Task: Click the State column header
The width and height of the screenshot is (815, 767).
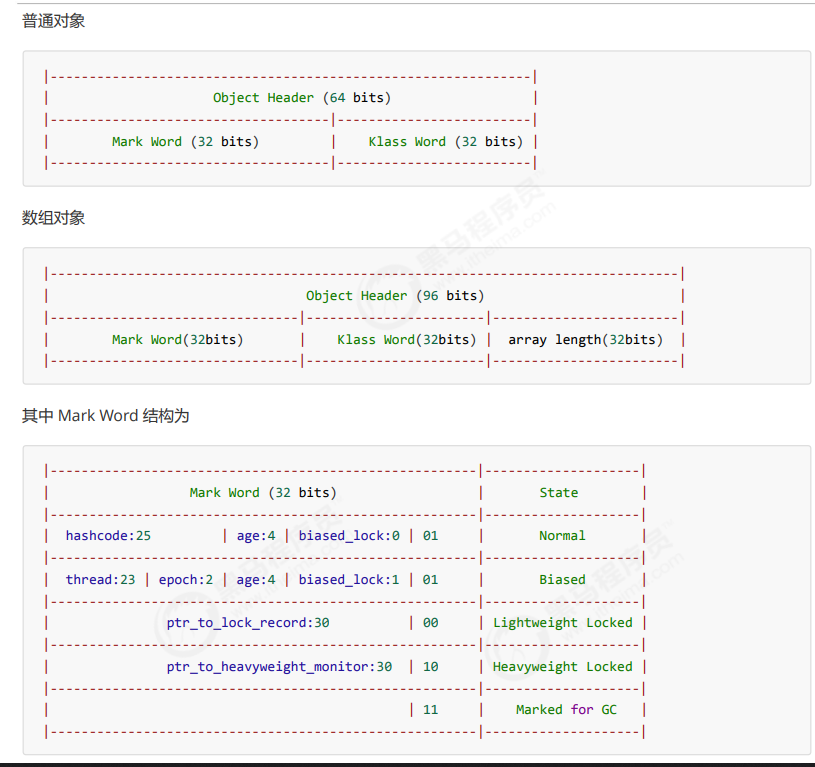Action: coord(559,493)
